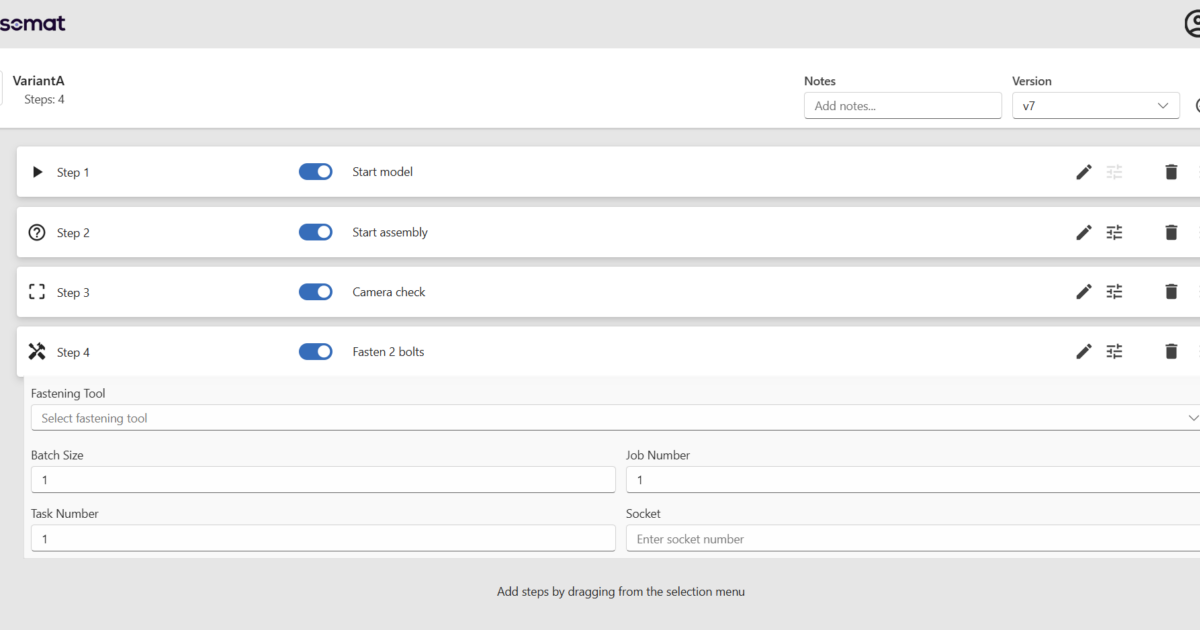The image size is (1200, 630).
Task: Click the pencil edit icon for Step 1
Action: (1084, 172)
